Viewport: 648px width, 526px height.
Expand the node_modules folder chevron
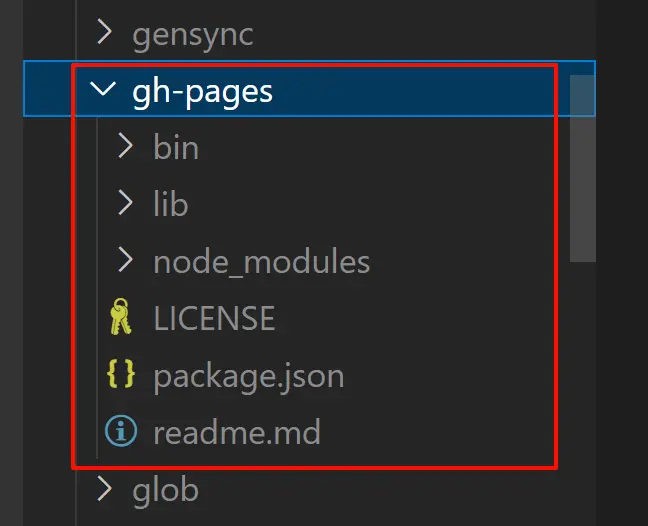pyautogui.click(x=125, y=259)
